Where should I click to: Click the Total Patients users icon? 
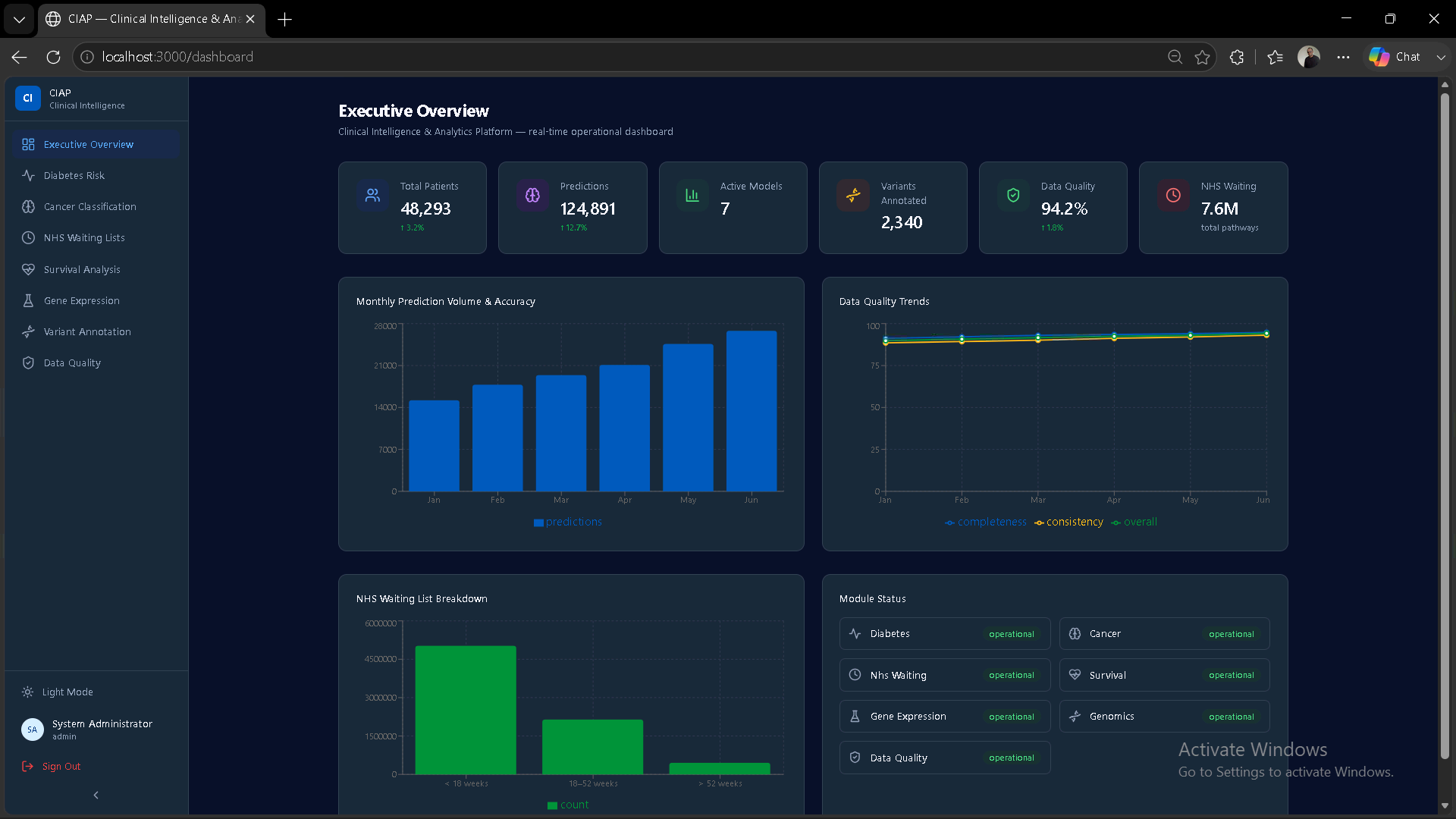[x=372, y=195]
